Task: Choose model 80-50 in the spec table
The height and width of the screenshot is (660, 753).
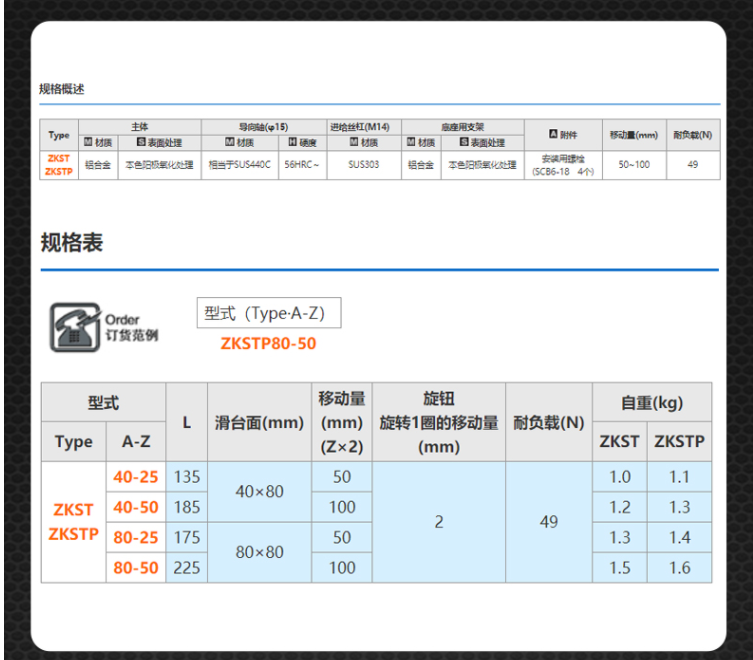Action: pyautogui.click(x=135, y=567)
